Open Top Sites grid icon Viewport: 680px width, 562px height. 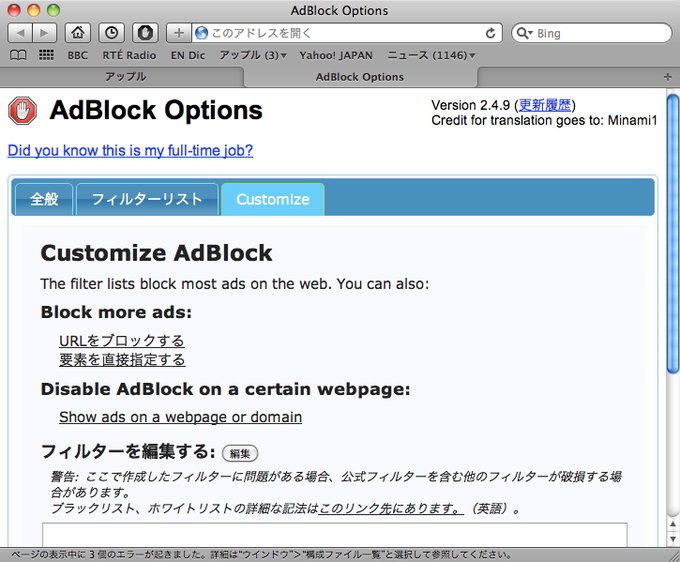46,55
